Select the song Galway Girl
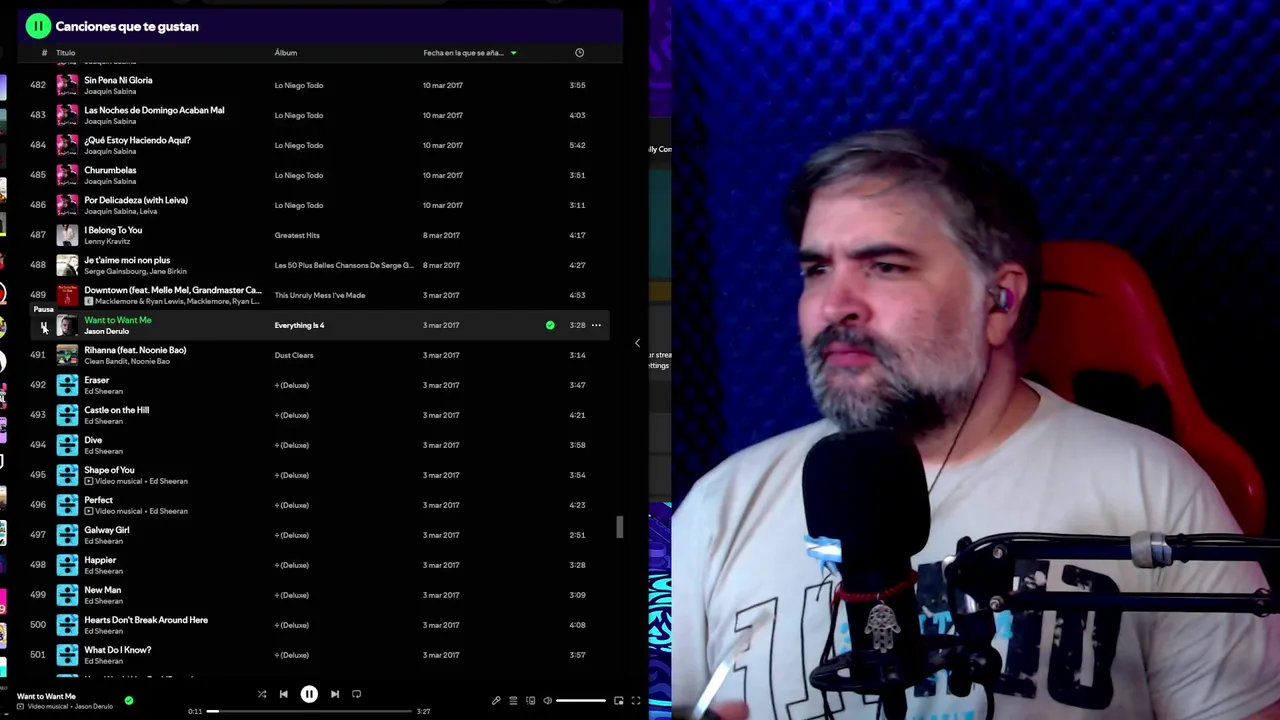Viewport: 1280px width, 720px height. tap(107, 530)
